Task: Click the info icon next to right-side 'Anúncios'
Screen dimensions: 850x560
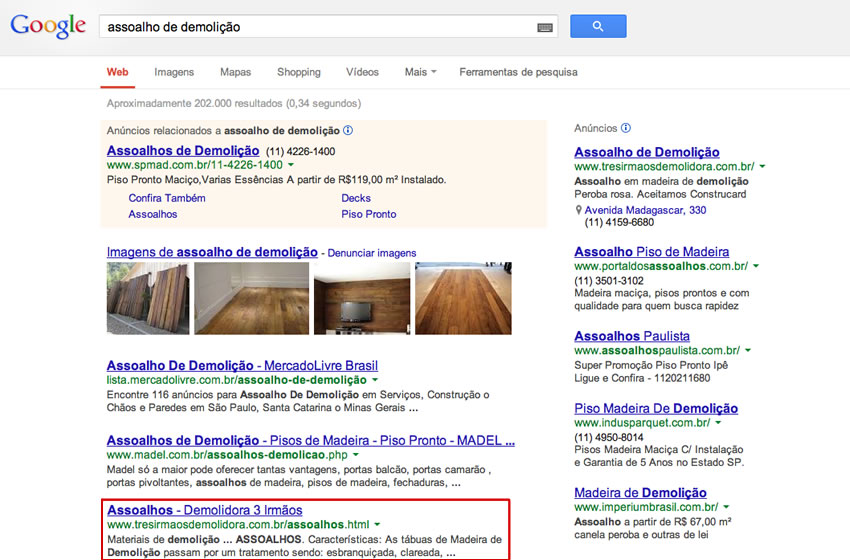Action: [x=626, y=128]
